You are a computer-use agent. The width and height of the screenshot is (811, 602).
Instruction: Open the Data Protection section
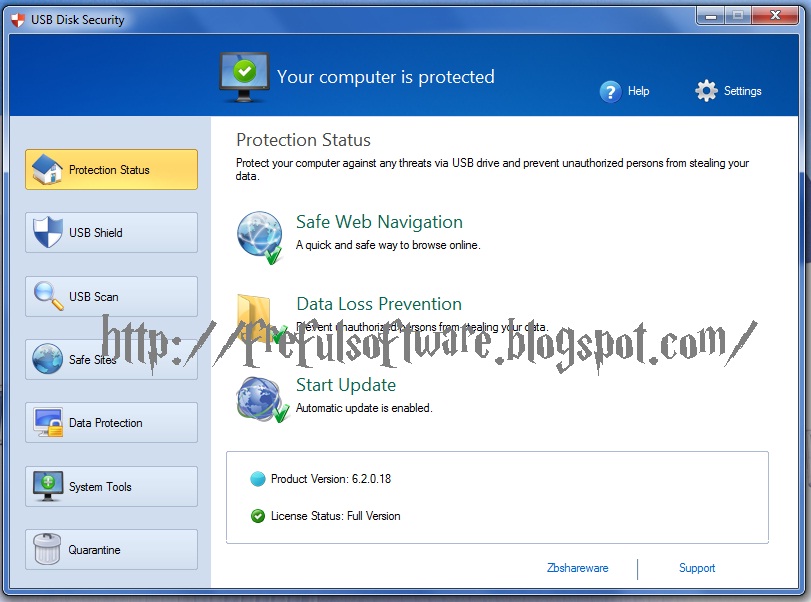pos(111,423)
